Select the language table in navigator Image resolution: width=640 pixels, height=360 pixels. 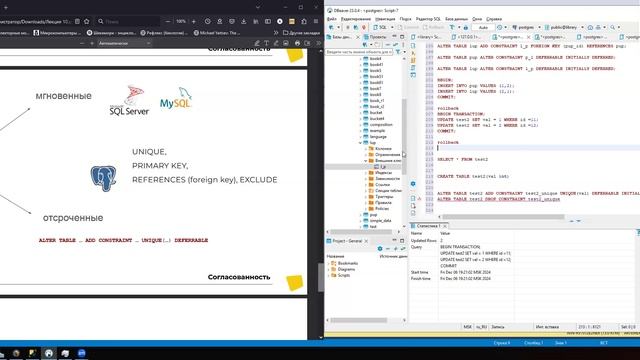point(378,136)
